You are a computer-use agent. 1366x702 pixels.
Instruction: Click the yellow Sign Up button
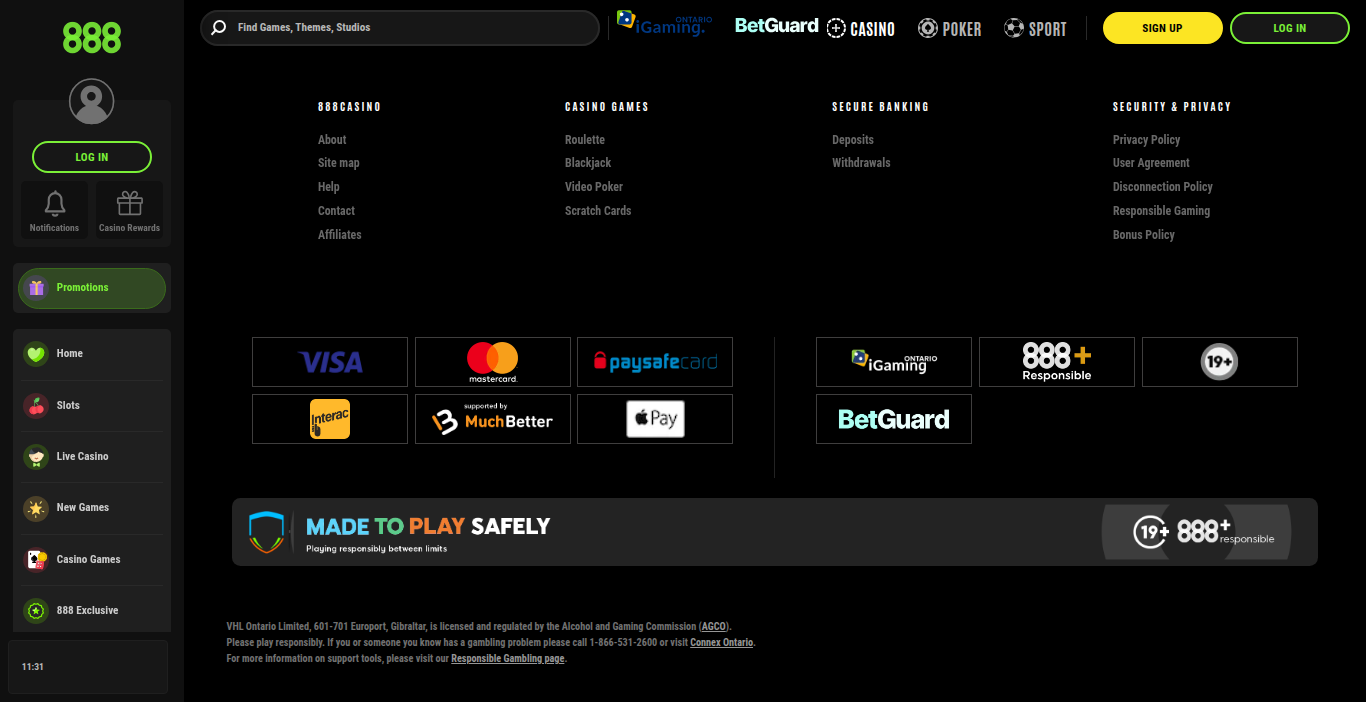pyautogui.click(x=1163, y=28)
